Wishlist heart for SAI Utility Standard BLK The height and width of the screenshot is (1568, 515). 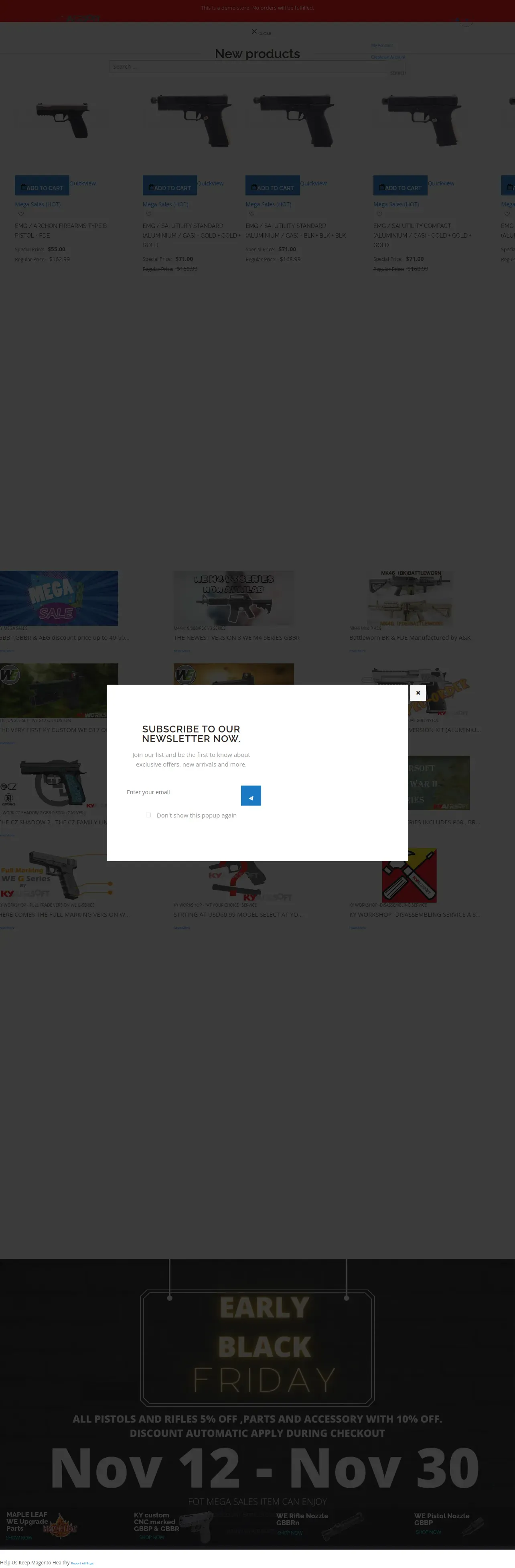tap(251, 214)
